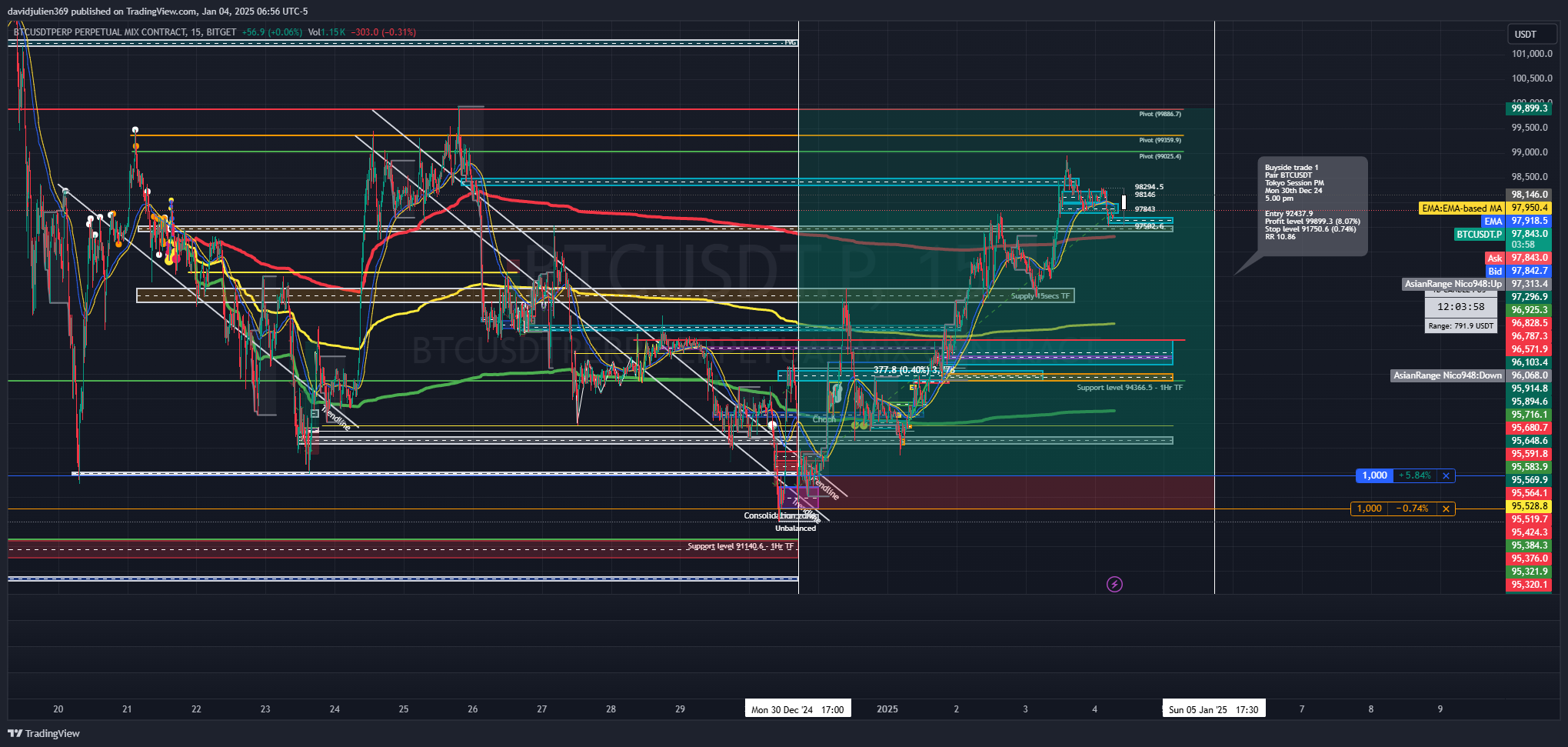Click the blue Bid label
1568x747 pixels.
point(1495,271)
